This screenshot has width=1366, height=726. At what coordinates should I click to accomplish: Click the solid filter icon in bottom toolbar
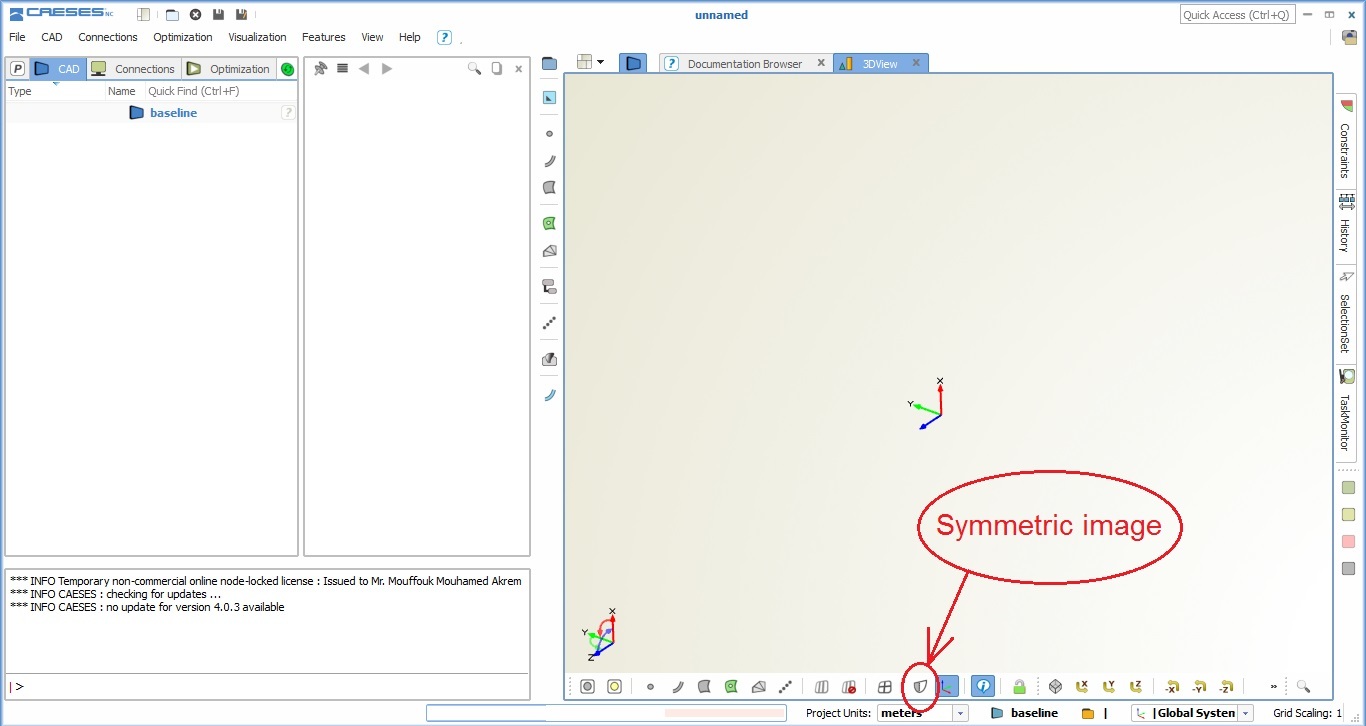point(758,687)
